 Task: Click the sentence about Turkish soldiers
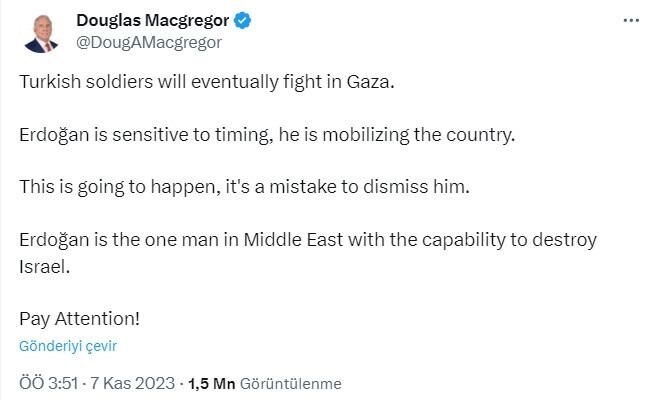(x=207, y=82)
